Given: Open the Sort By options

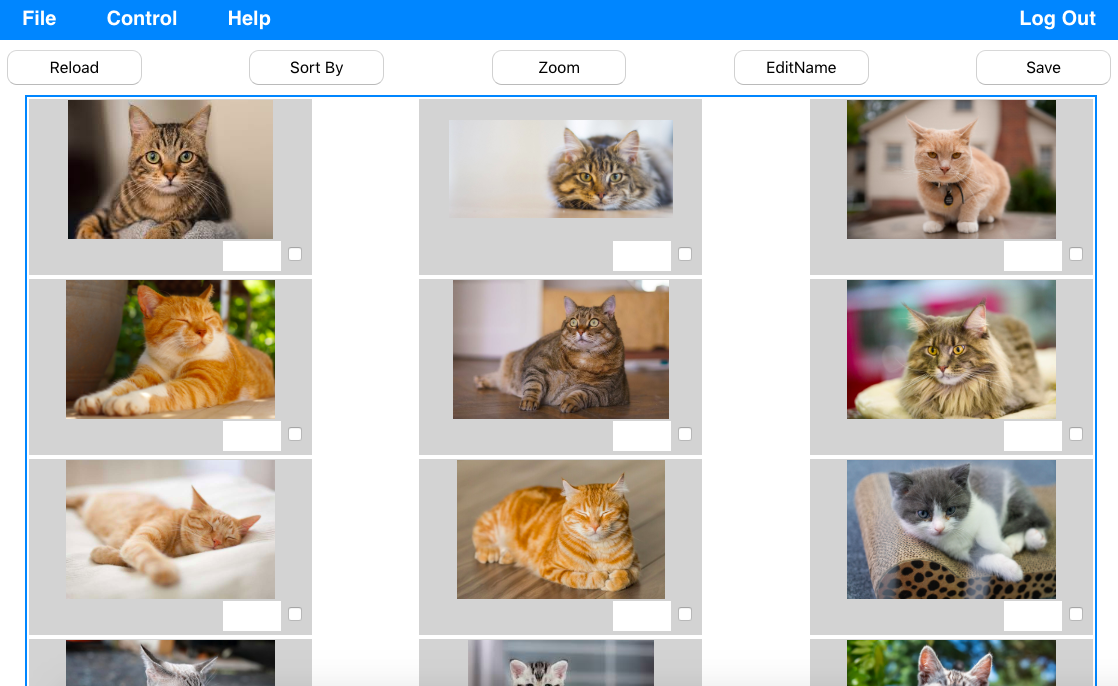Looking at the screenshot, I should point(317,68).
